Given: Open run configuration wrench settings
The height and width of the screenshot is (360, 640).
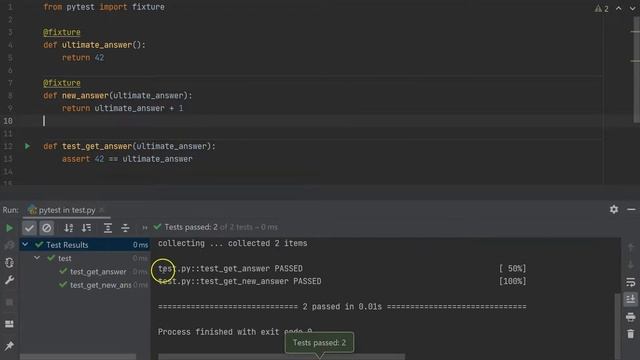Looking at the screenshot, I should [9, 280].
